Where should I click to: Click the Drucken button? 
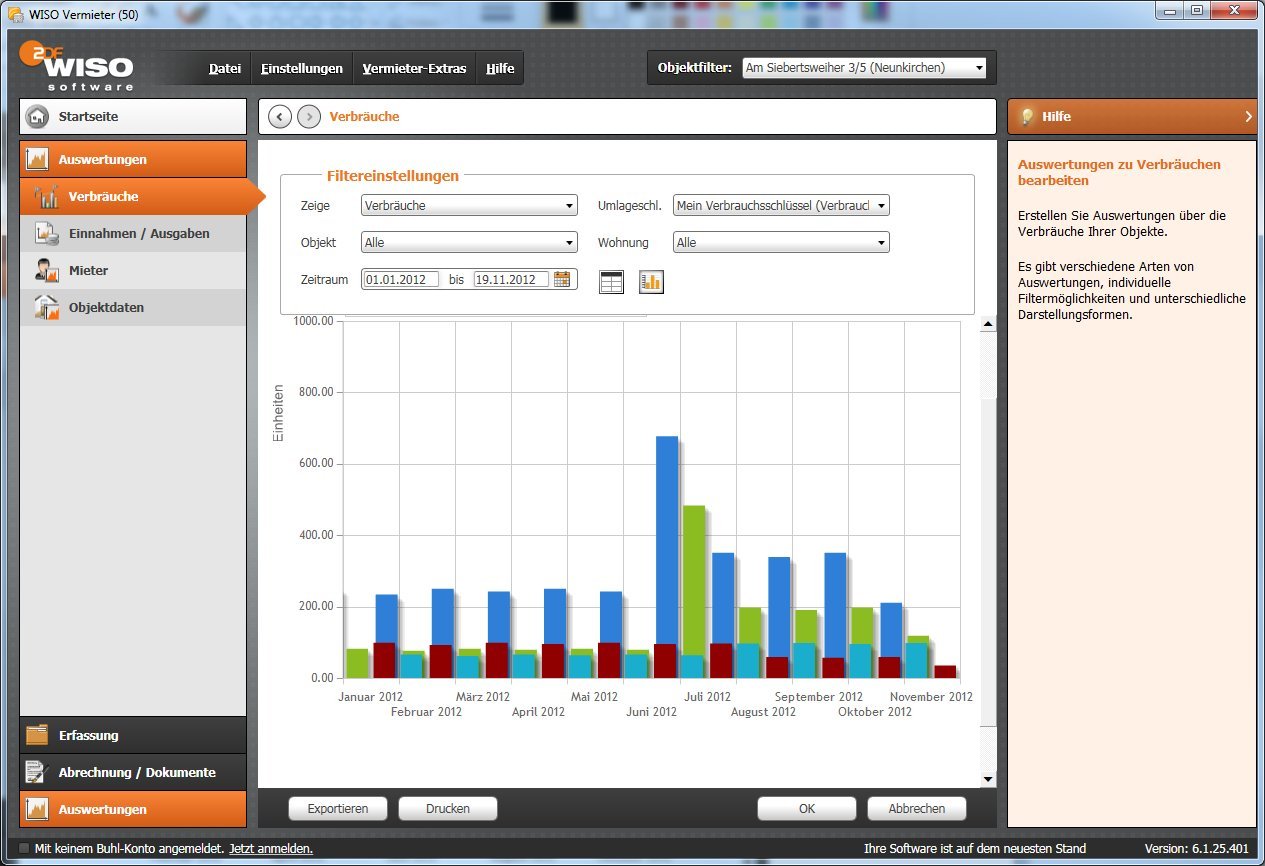pyautogui.click(x=448, y=808)
